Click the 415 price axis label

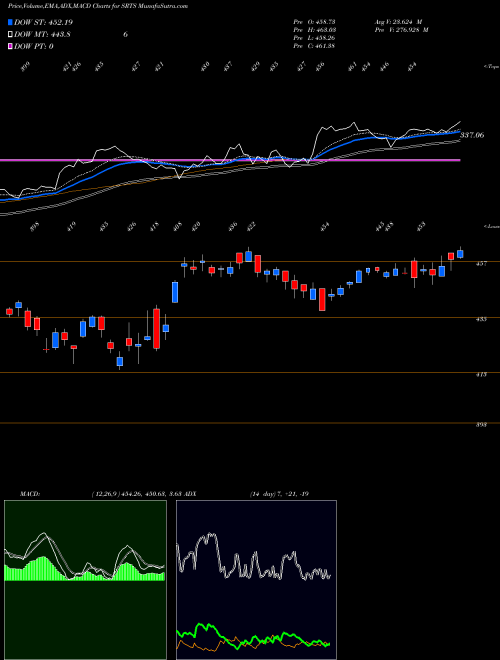(x=481, y=374)
